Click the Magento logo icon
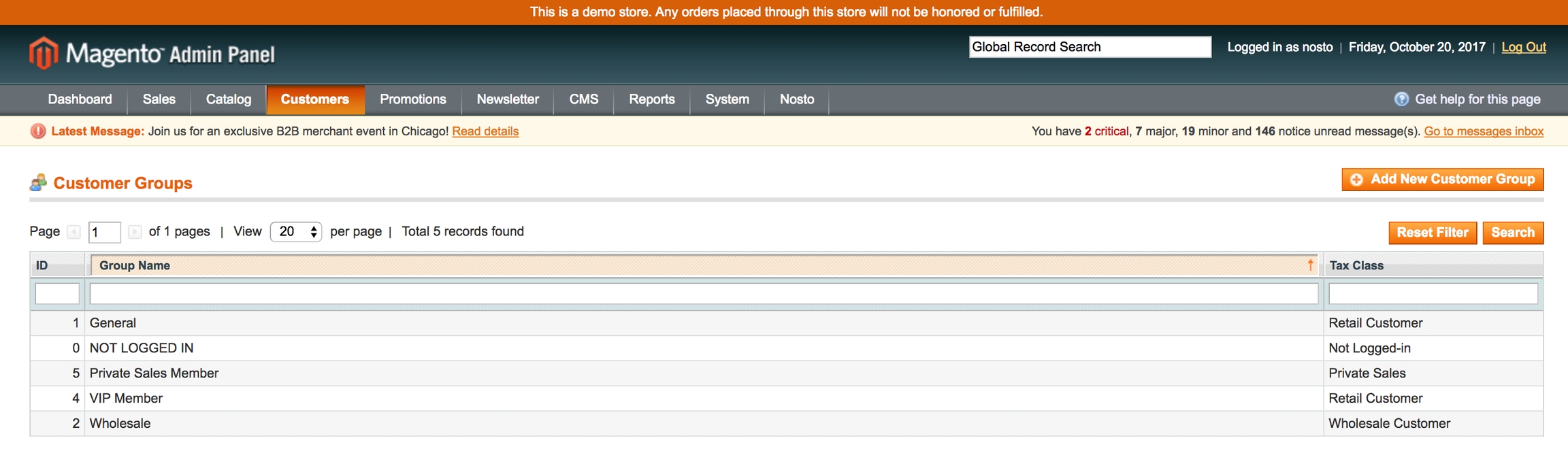 pyautogui.click(x=44, y=53)
